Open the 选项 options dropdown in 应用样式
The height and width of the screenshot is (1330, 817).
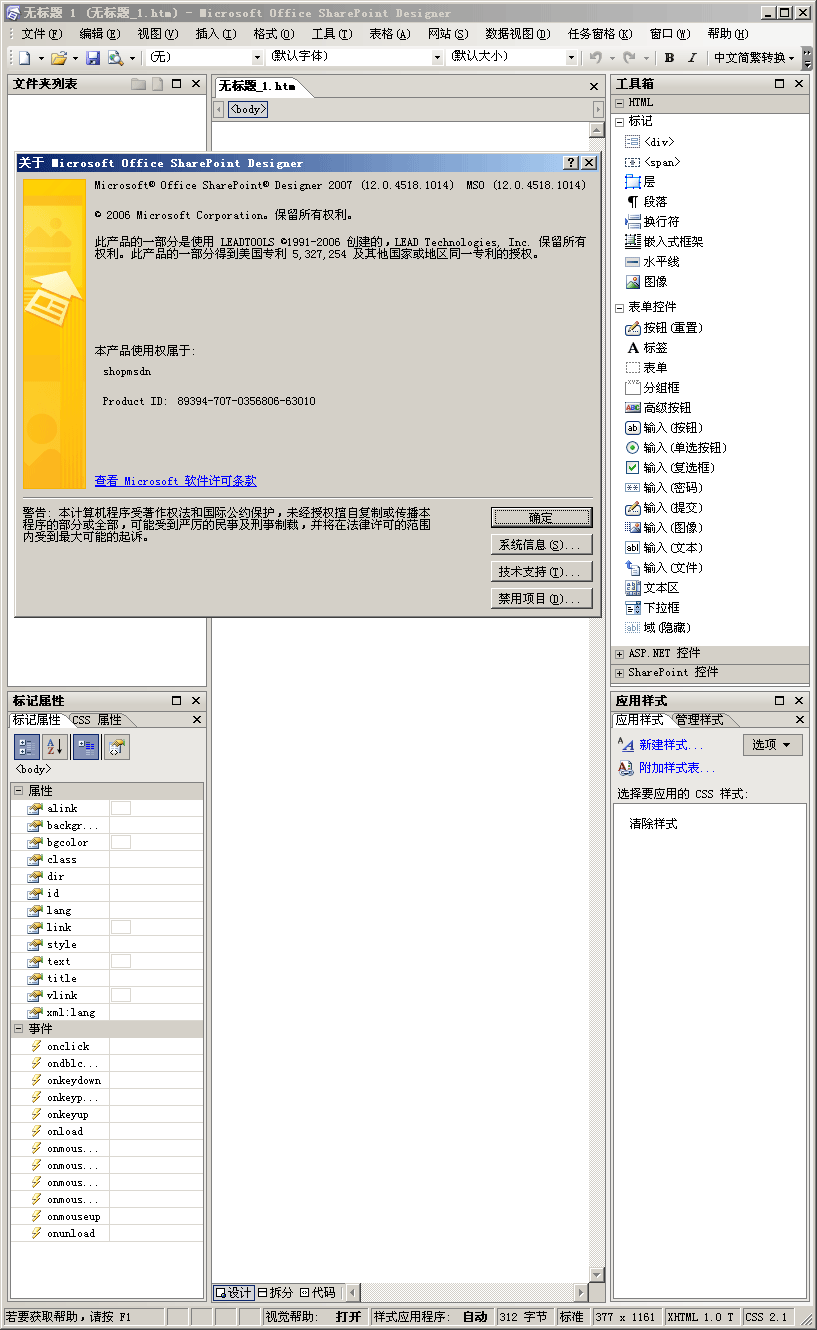point(773,745)
